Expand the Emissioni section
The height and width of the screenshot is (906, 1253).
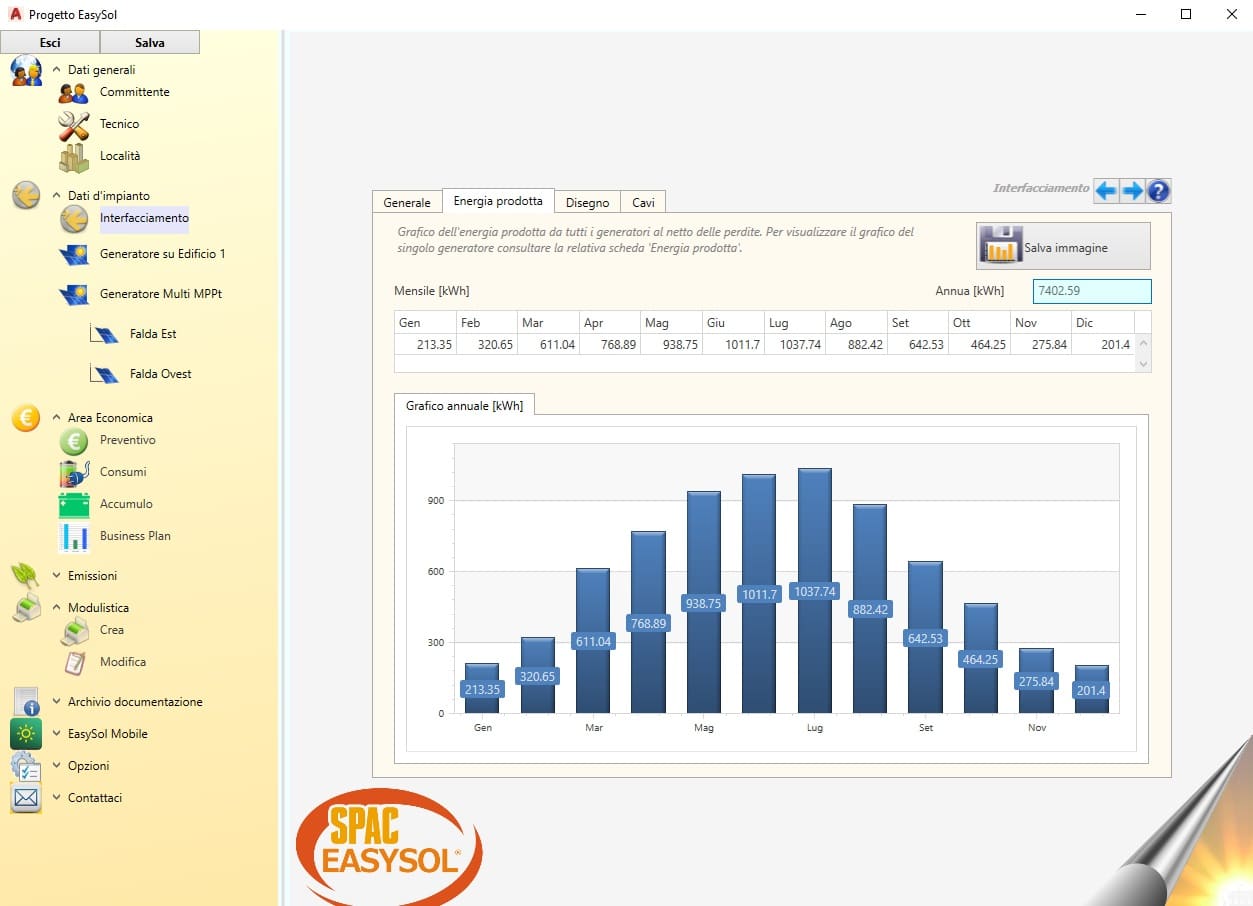pyautogui.click(x=57, y=576)
